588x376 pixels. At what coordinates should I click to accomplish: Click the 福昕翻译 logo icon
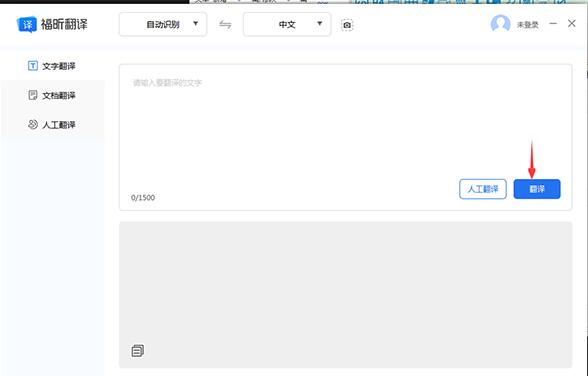(x=27, y=25)
